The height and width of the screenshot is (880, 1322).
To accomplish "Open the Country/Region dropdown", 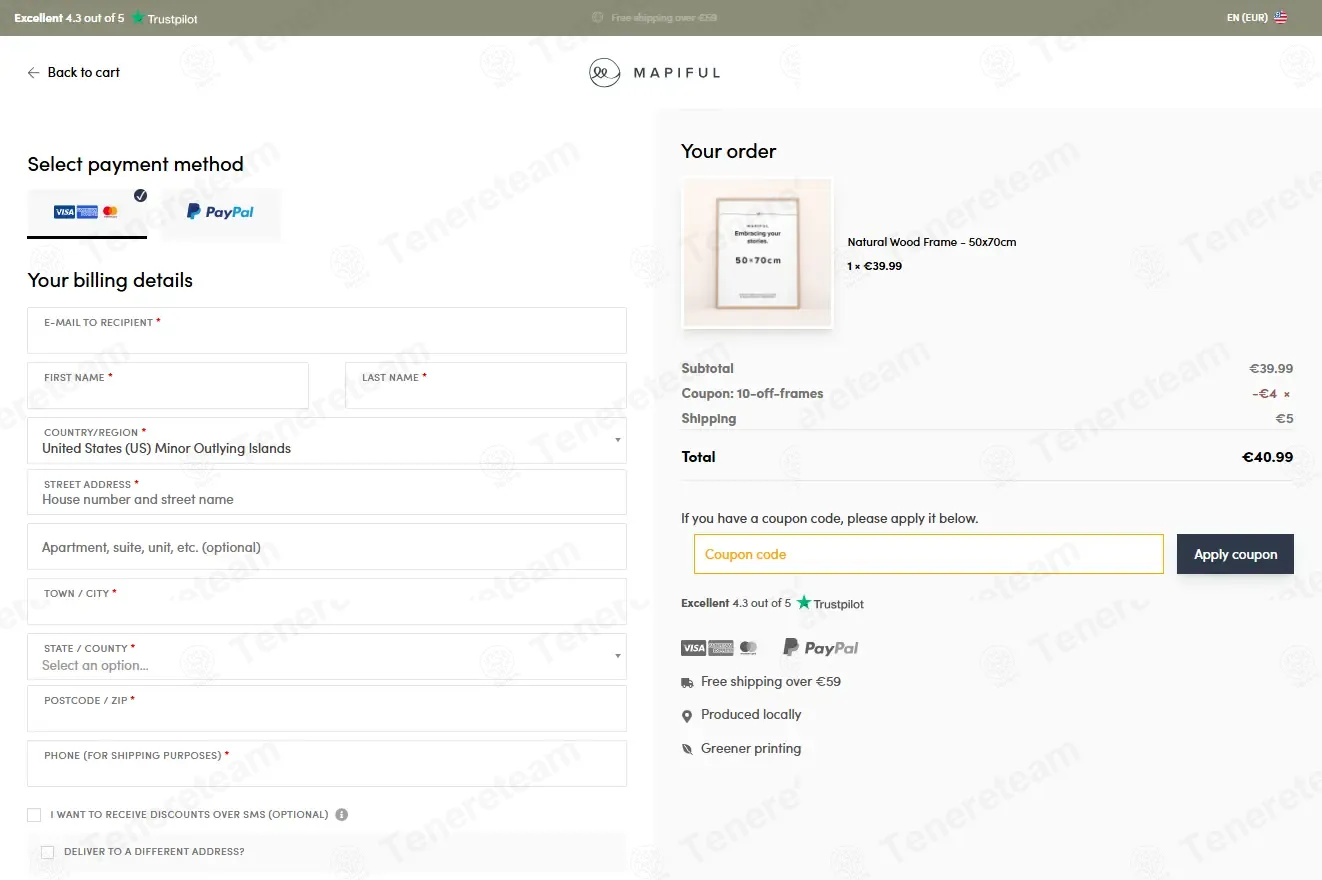I will (x=327, y=440).
